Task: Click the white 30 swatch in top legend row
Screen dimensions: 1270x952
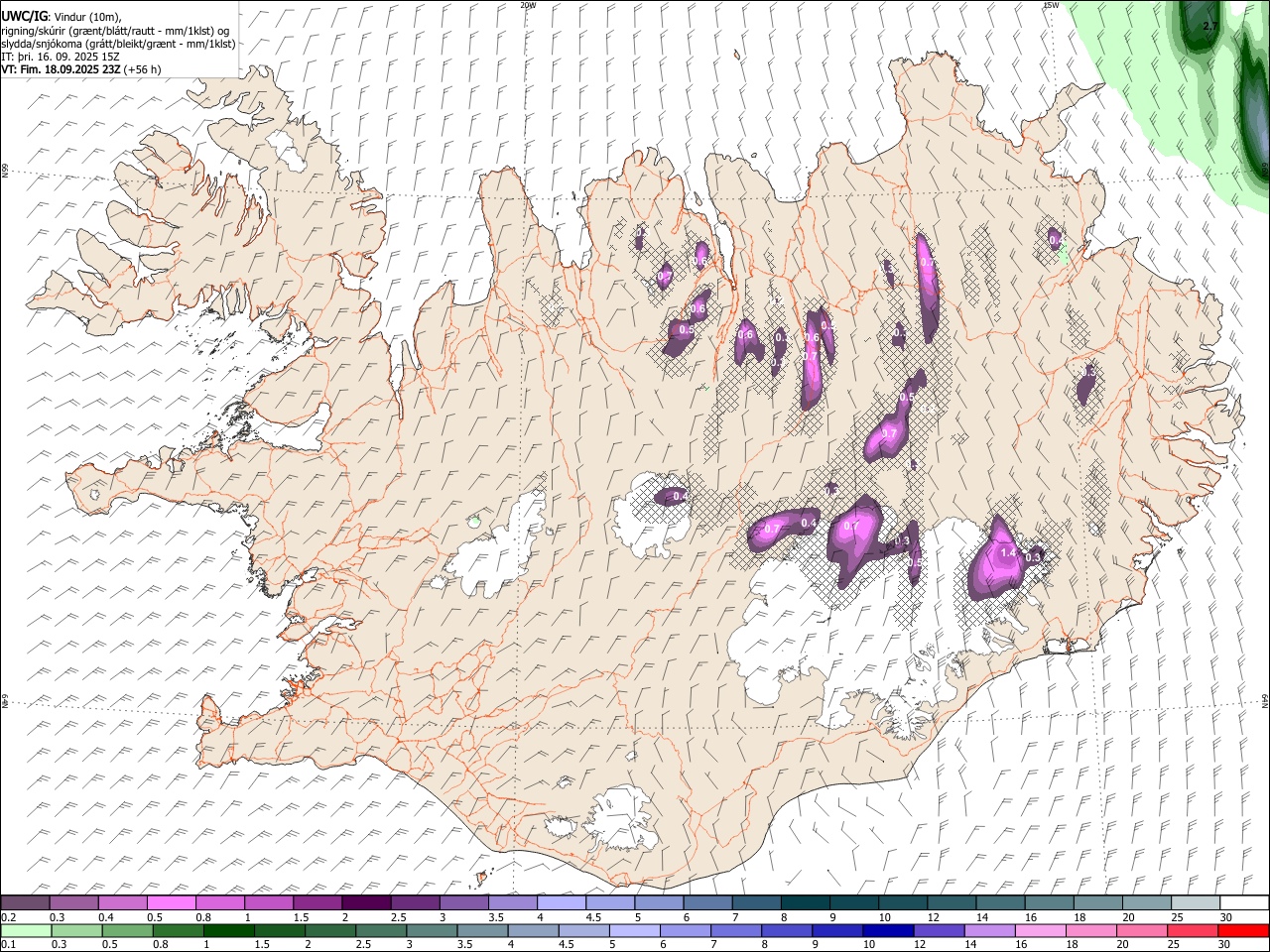Action: coord(1244,902)
